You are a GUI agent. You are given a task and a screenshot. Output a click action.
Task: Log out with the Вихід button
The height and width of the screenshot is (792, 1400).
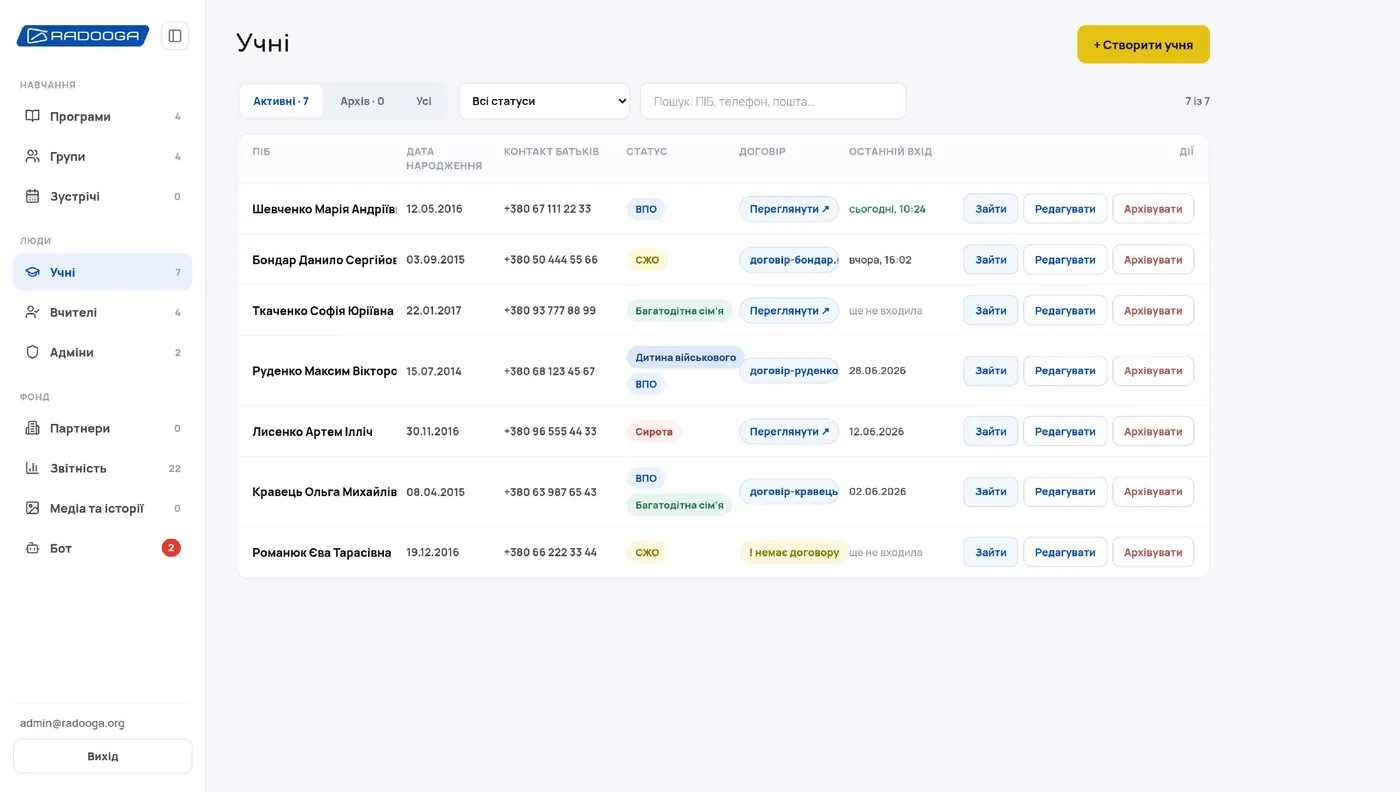pyautogui.click(x=103, y=756)
